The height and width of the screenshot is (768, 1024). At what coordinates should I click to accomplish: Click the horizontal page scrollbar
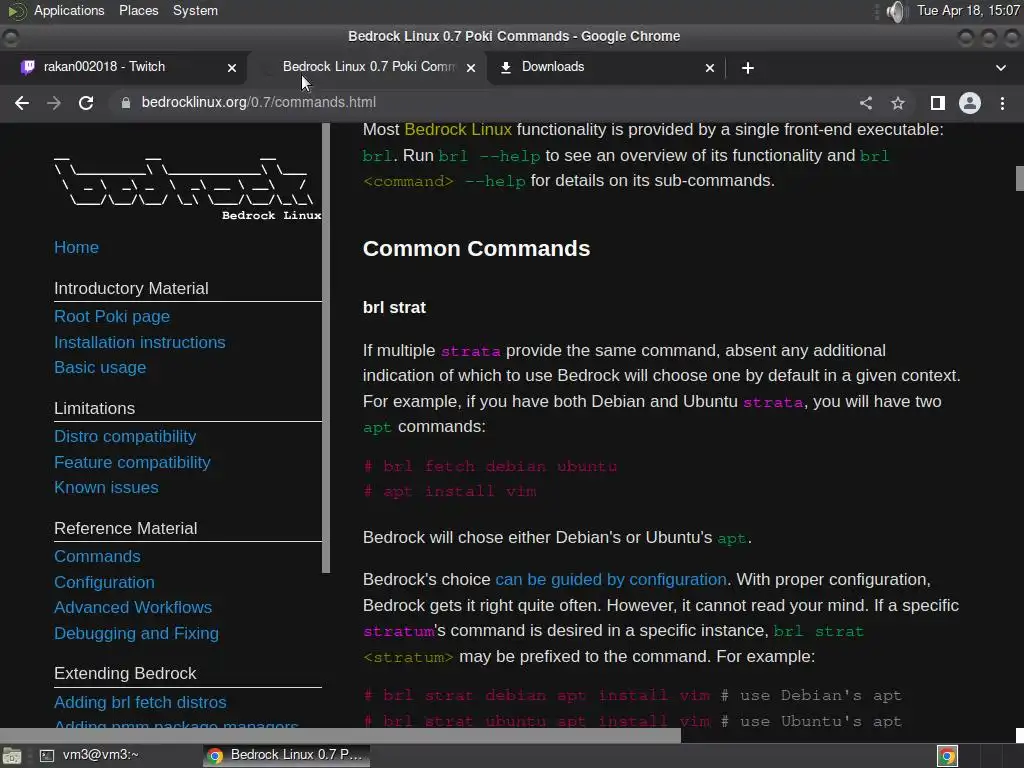point(340,735)
